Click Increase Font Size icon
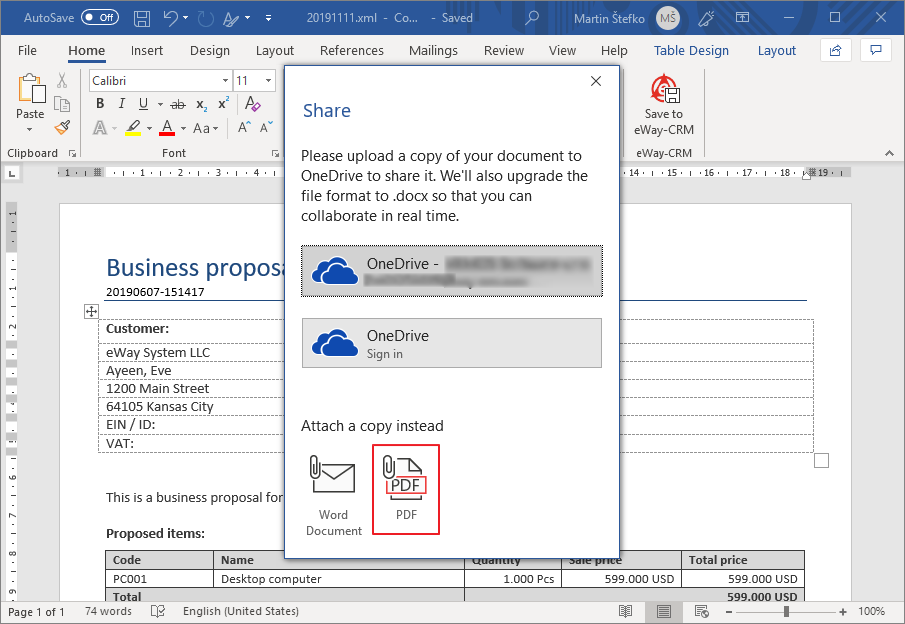 click(x=244, y=127)
